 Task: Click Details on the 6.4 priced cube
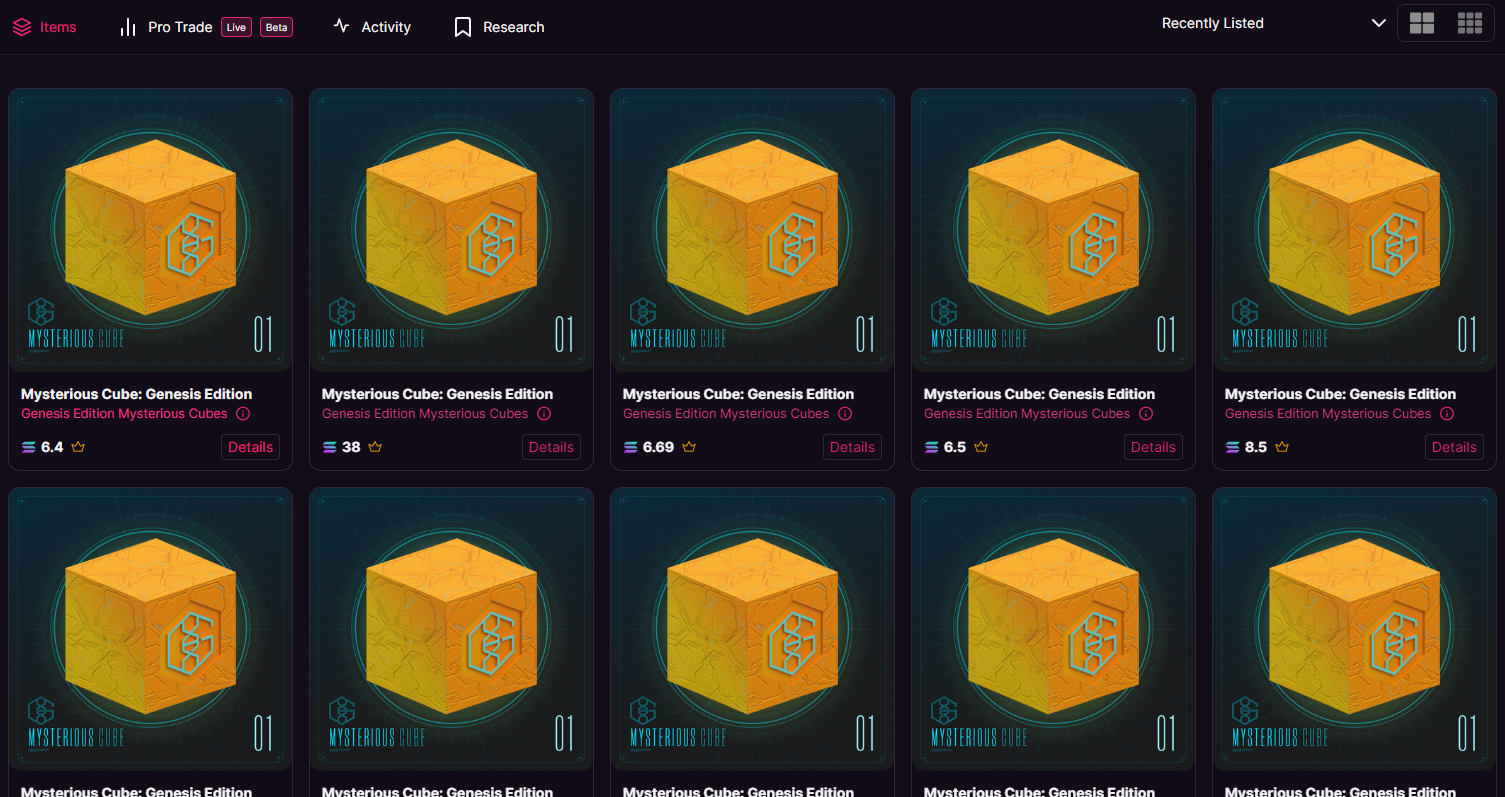pos(250,447)
